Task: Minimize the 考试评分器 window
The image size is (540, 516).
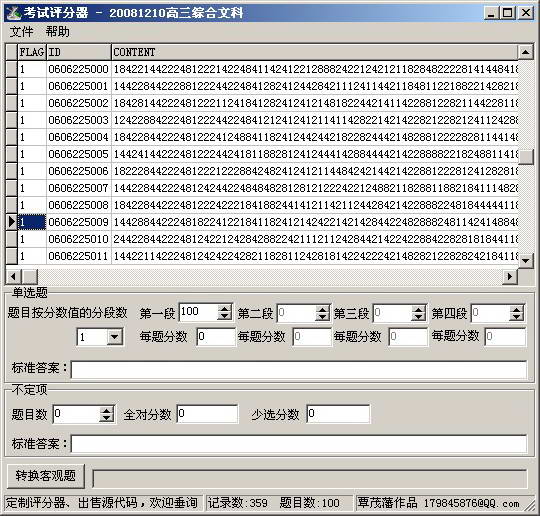Action: [491, 13]
